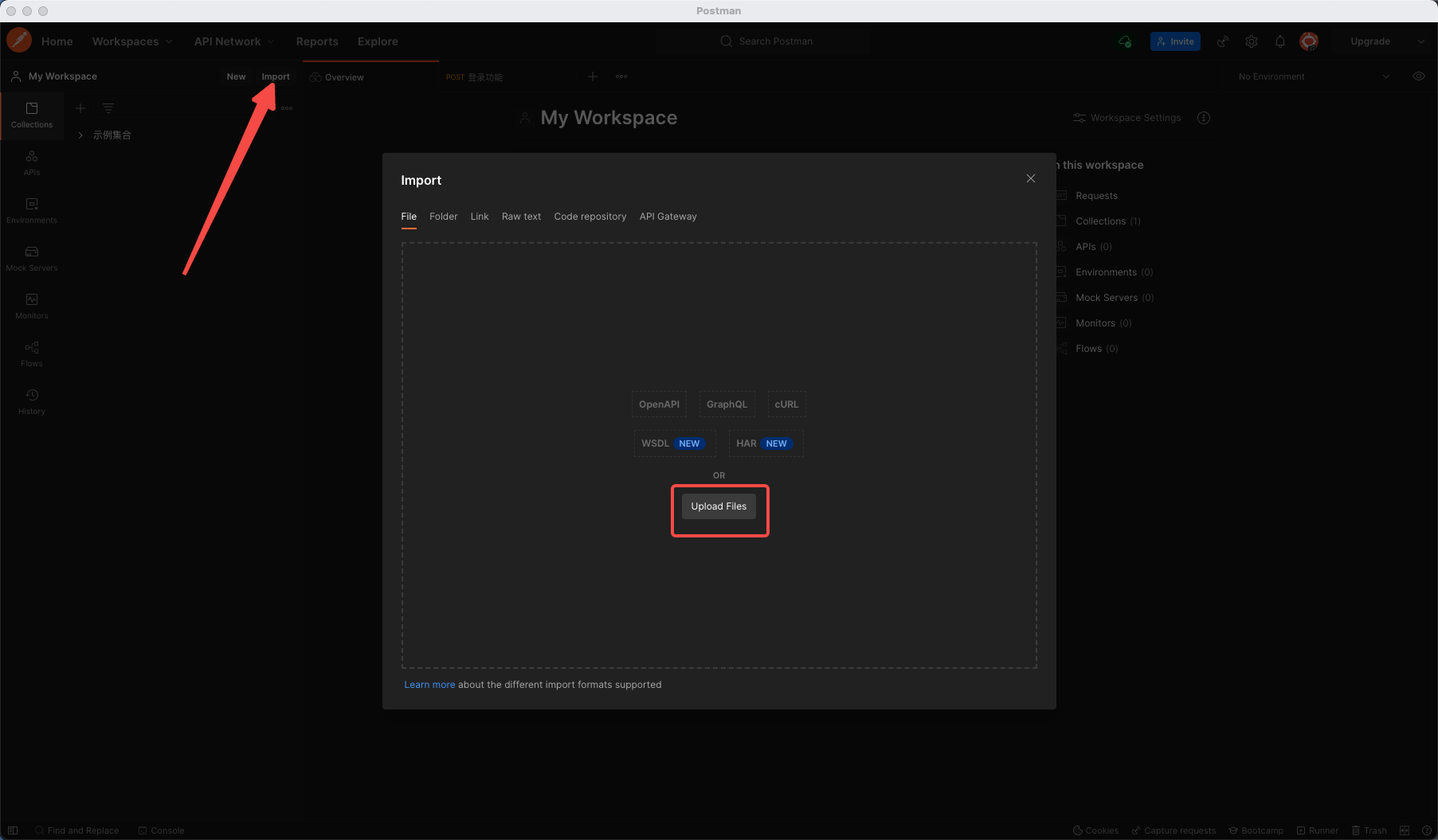Open the Mock Servers sidebar panel
Screen dimensions: 1438x840
coord(32,259)
